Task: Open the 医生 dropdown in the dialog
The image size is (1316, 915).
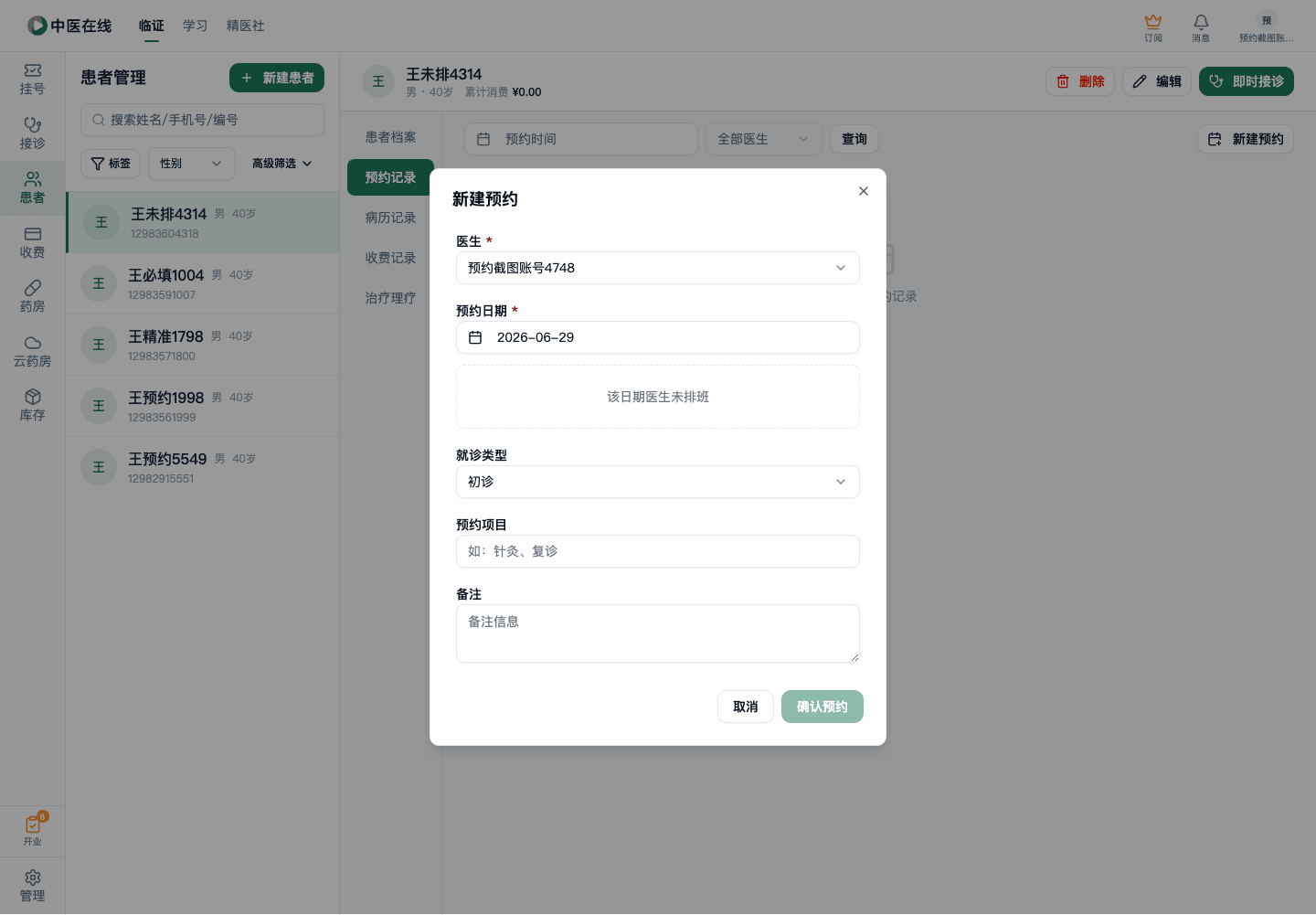Action: pos(658,268)
